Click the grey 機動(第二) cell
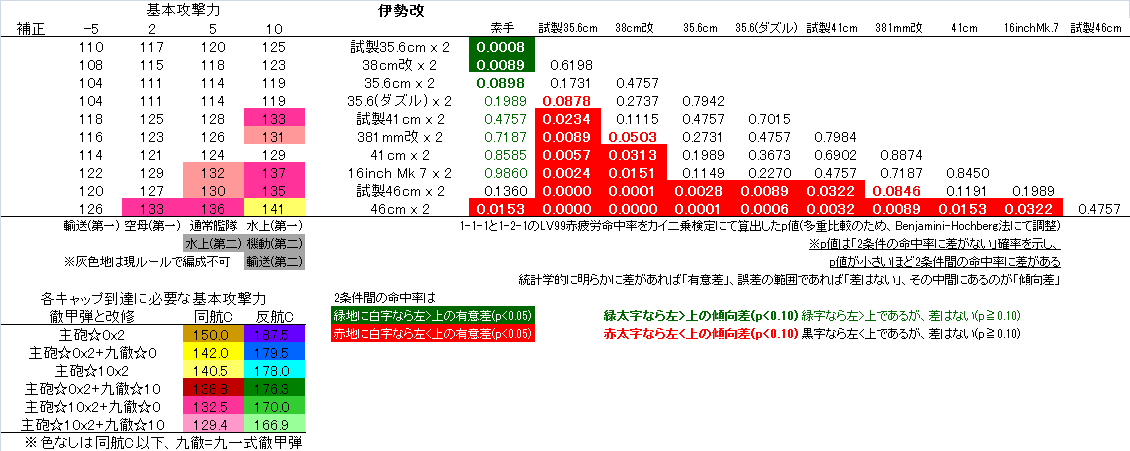 (x=272, y=244)
